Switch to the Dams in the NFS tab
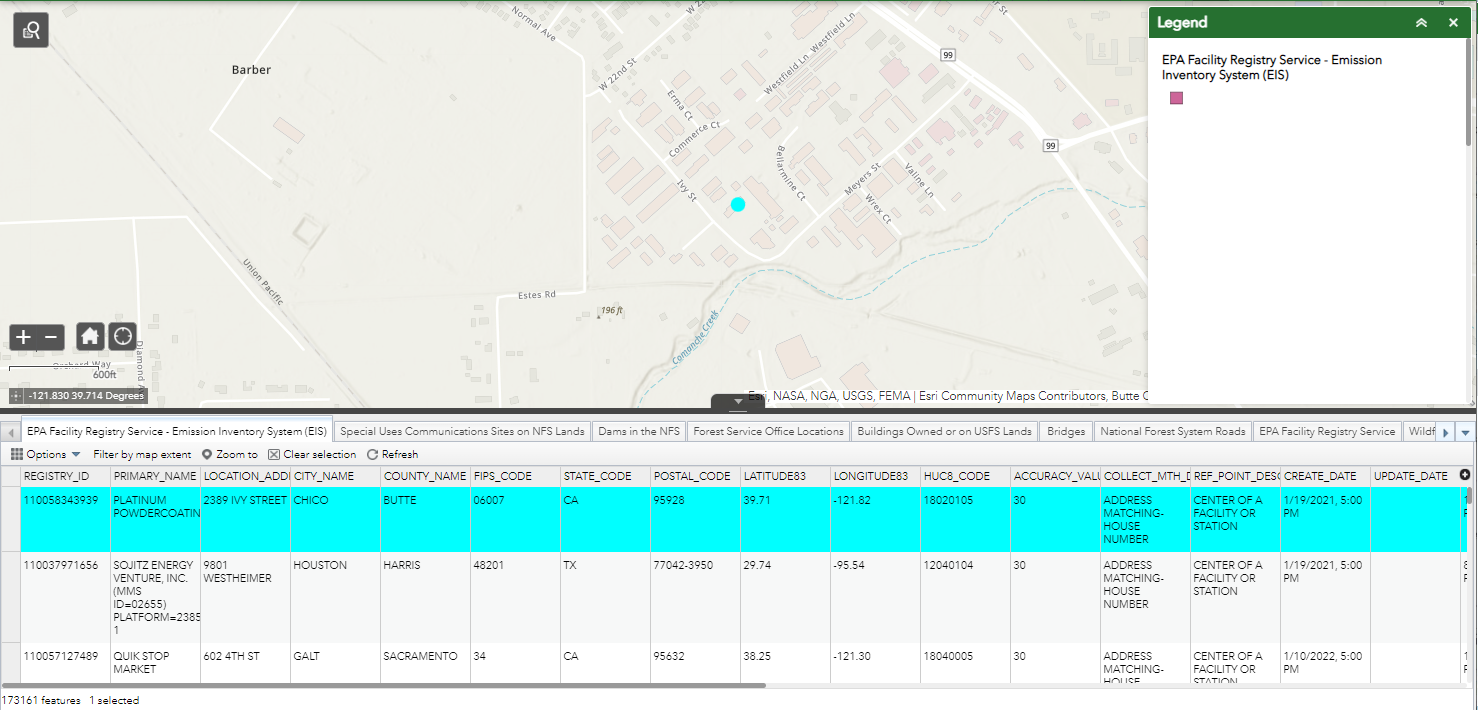Image resolution: width=1478 pixels, height=710 pixels. (x=637, y=431)
